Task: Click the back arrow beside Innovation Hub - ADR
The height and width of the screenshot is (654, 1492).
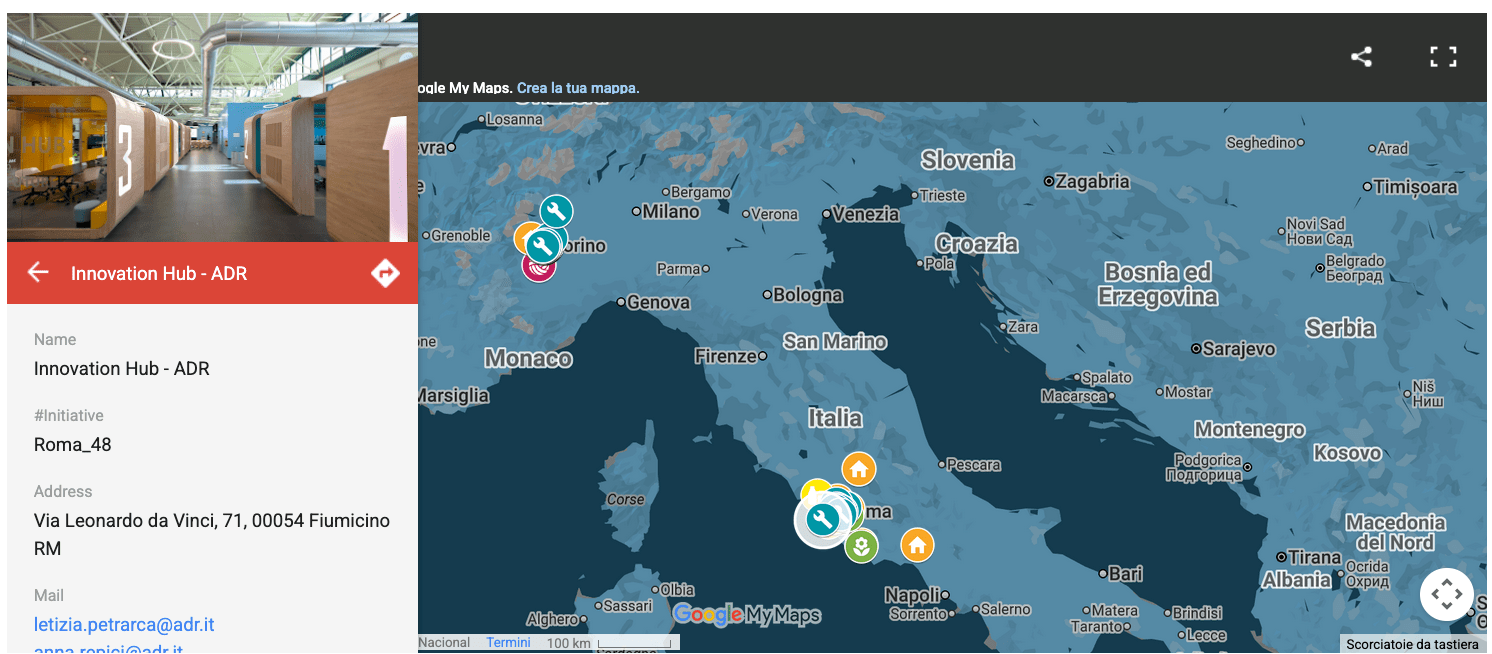Action: click(x=38, y=272)
